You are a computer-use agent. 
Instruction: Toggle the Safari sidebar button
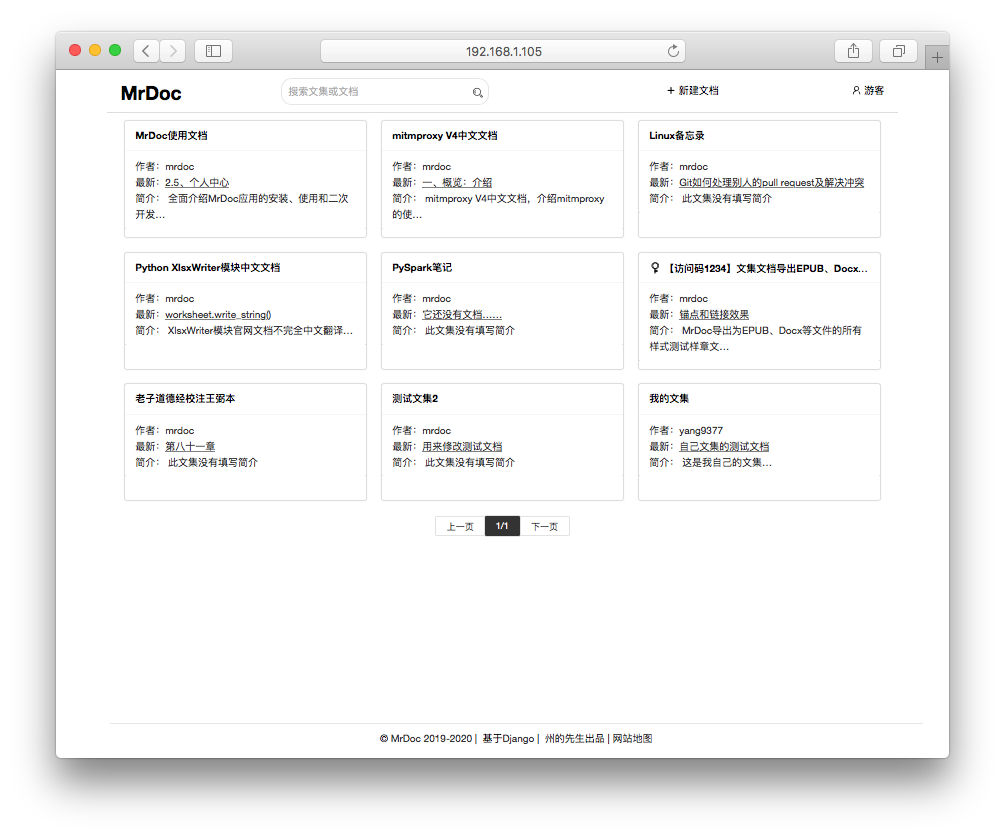[x=213, y=51]
